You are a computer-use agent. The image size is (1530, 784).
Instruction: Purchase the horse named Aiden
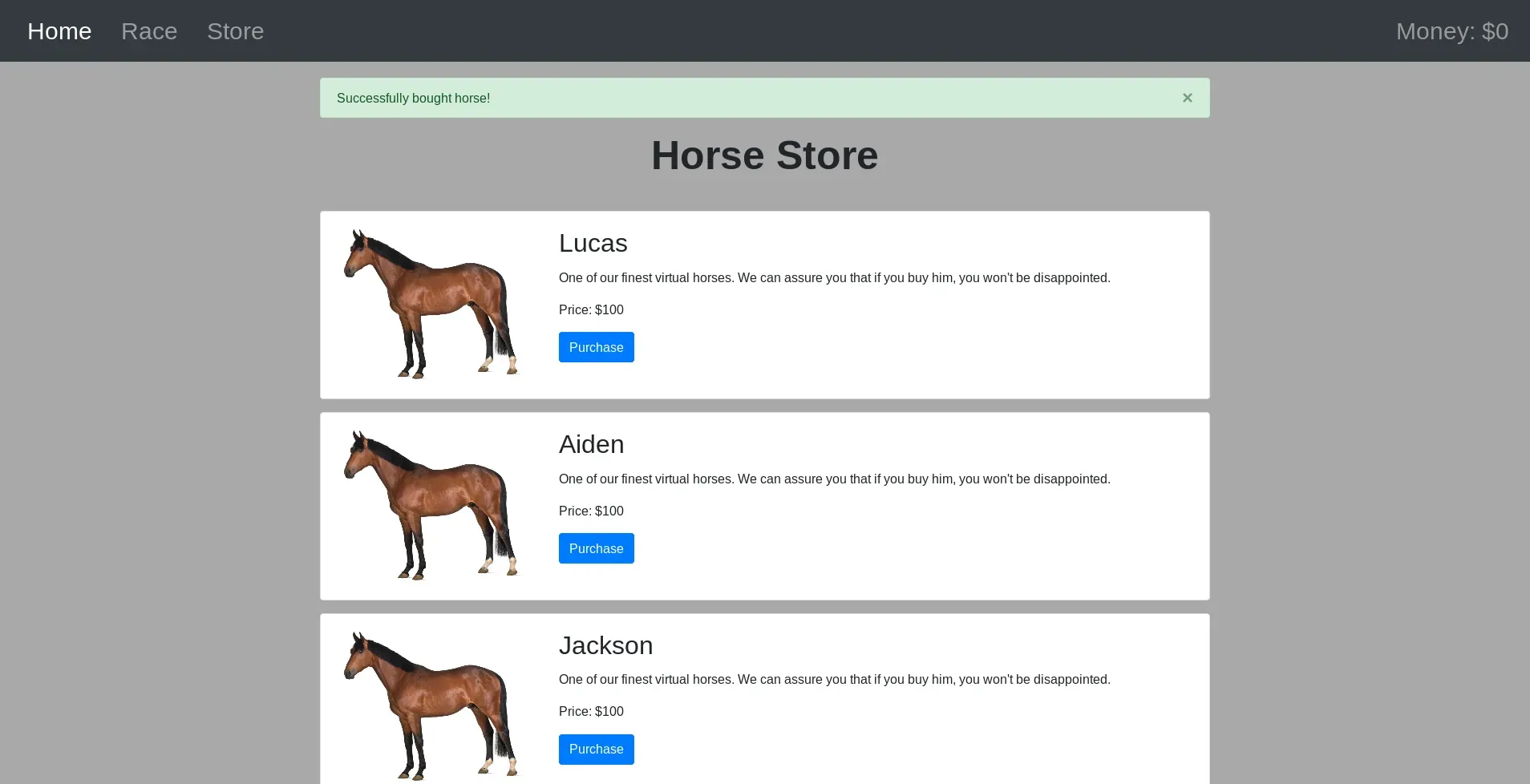[x=596, y=548]
